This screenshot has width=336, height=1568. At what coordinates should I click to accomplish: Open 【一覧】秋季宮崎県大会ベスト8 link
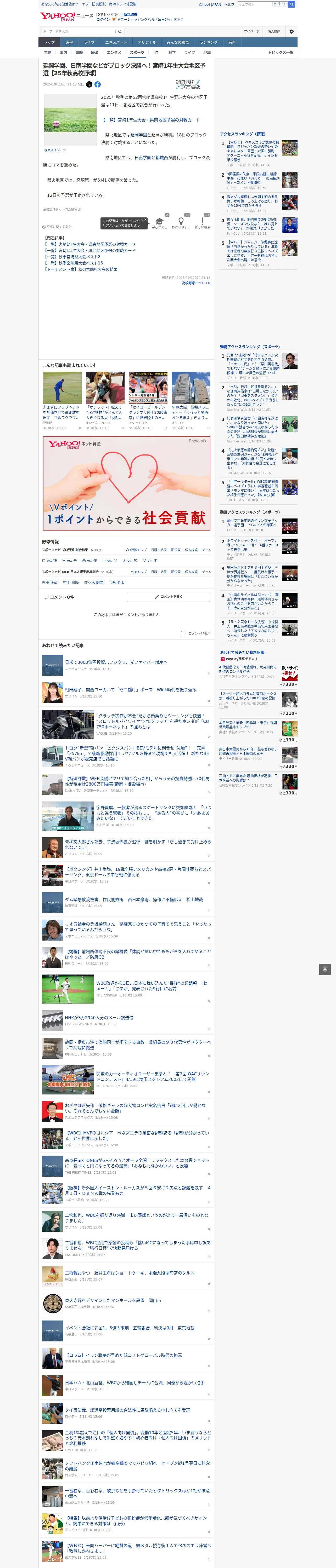click(x=72, y=257)
